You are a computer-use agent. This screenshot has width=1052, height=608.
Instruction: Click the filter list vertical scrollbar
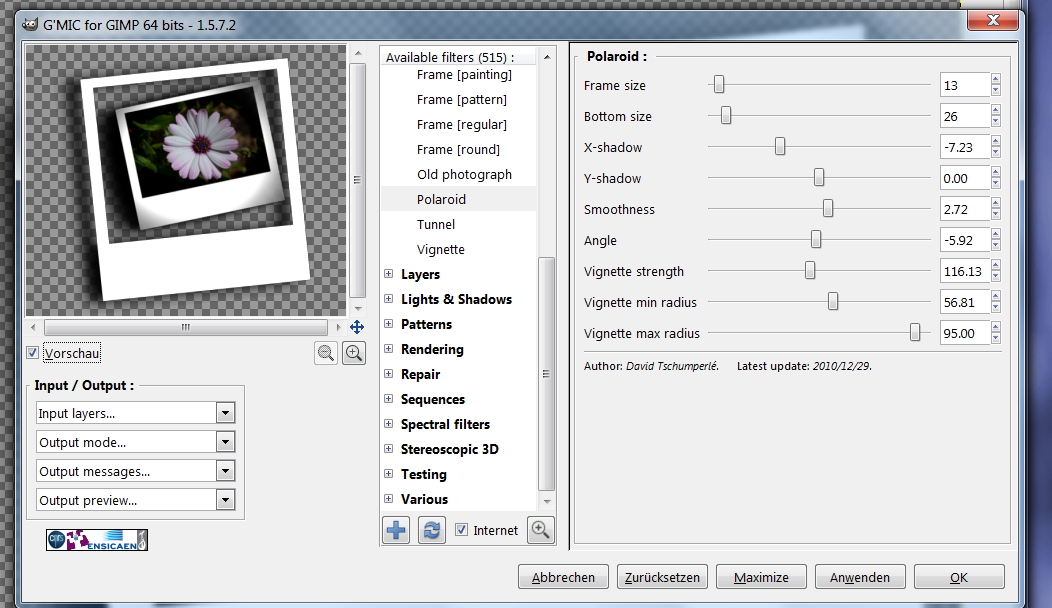(547, 374)
